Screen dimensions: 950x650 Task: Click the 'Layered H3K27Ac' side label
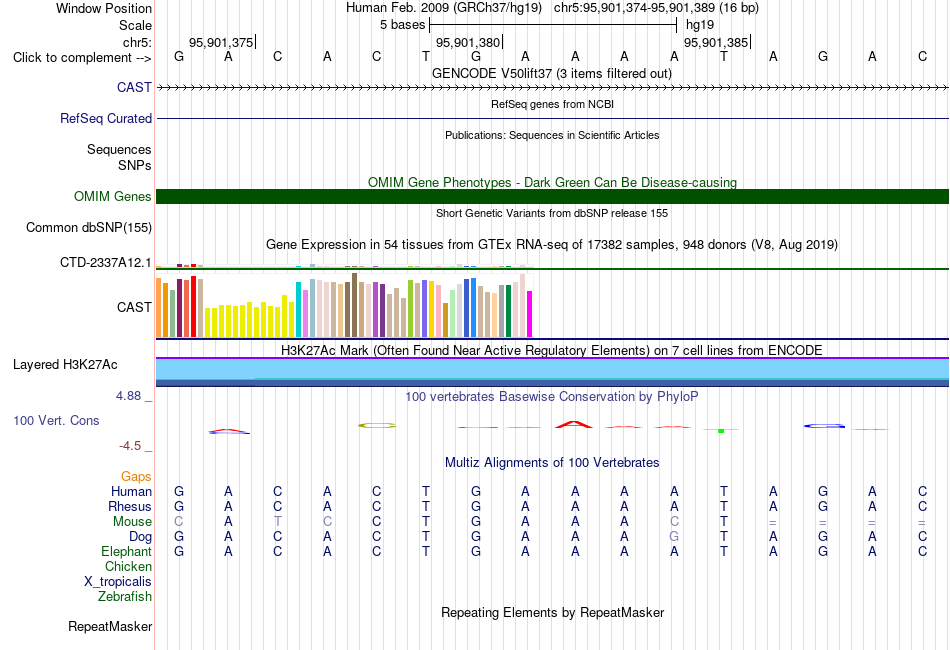[65, 365]
